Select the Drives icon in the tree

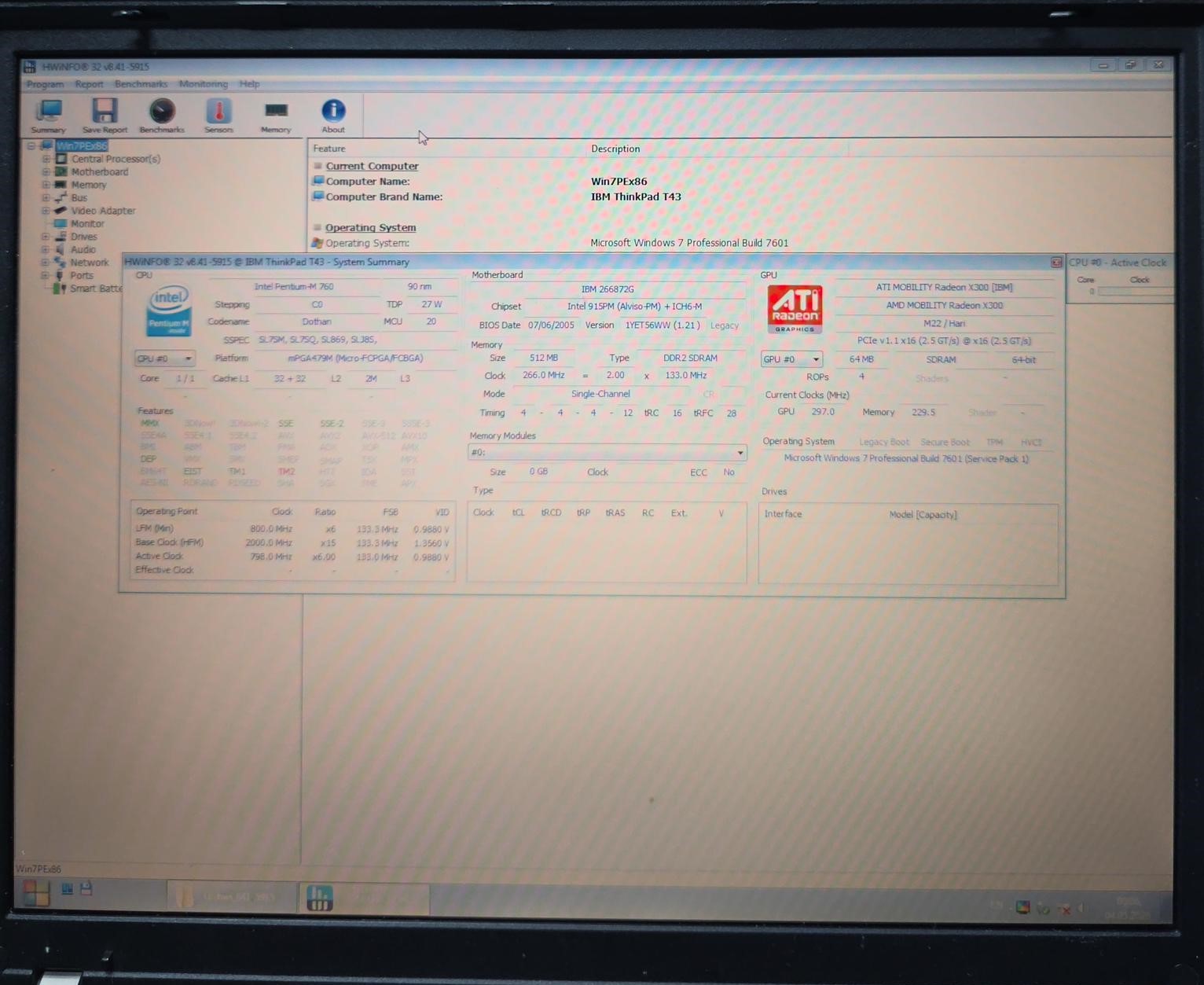tap(61, 237)
